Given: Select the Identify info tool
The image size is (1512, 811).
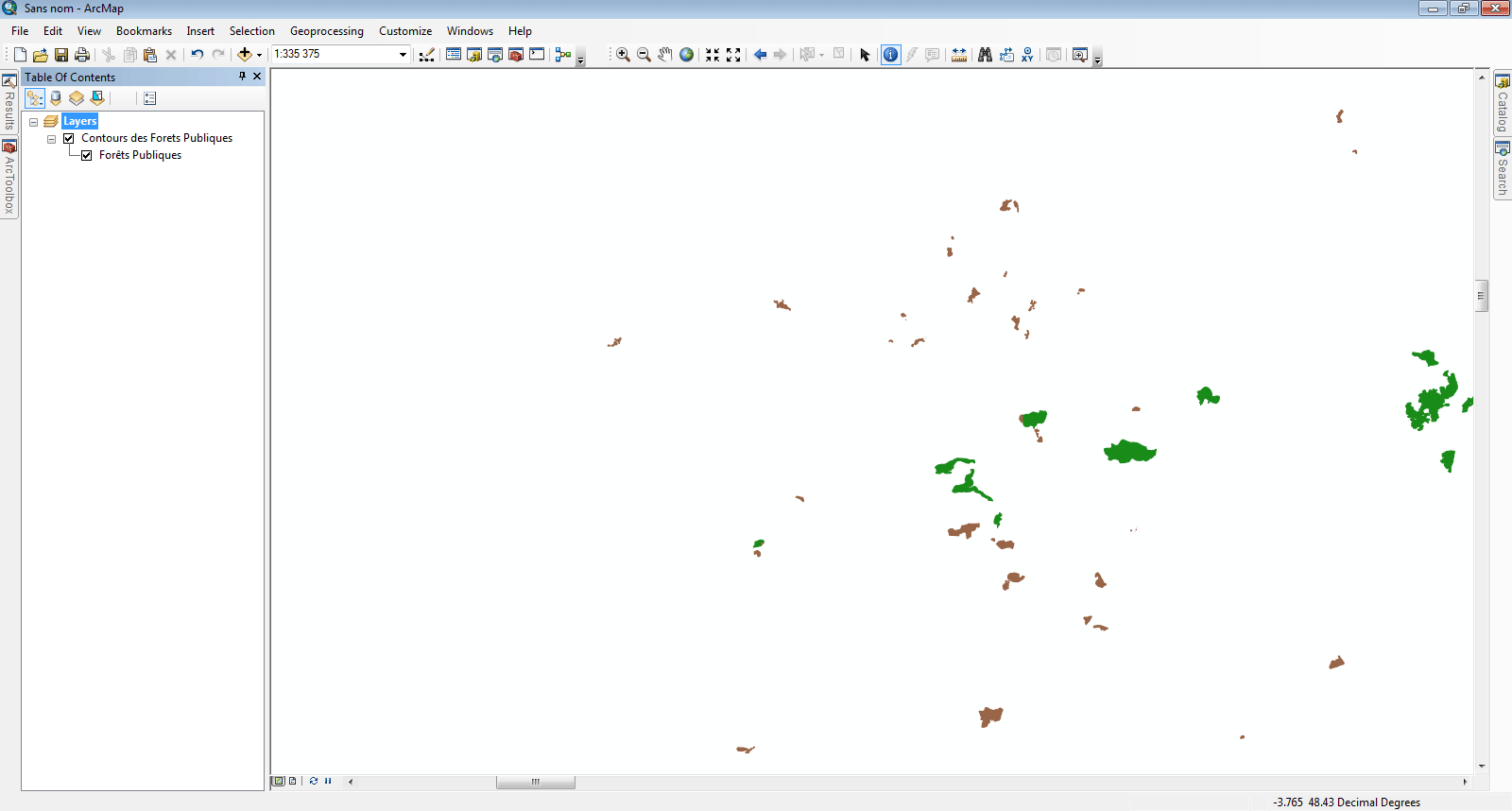Looking at the screenshot, I should click(x=890, y=55).
